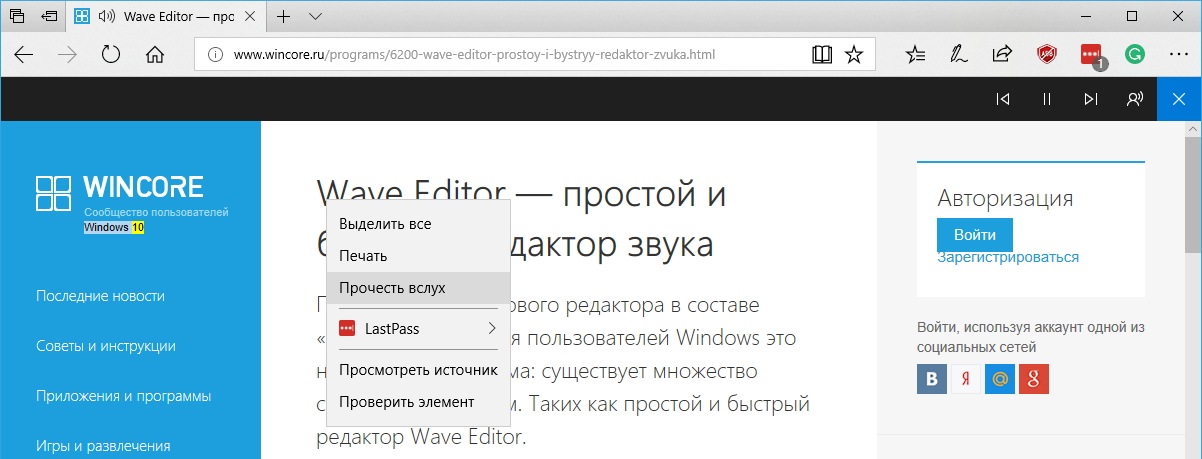
Task: Select Прочесть вслух menu entry
Action: click(x=419, y=288)
